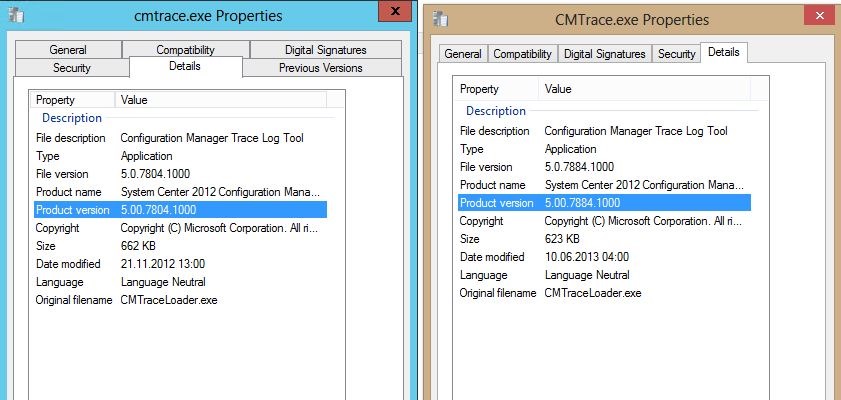Click Description group heading in left window
Image resolution: width=841 pixels, height=400 pixels.
[x=72, y=118]
